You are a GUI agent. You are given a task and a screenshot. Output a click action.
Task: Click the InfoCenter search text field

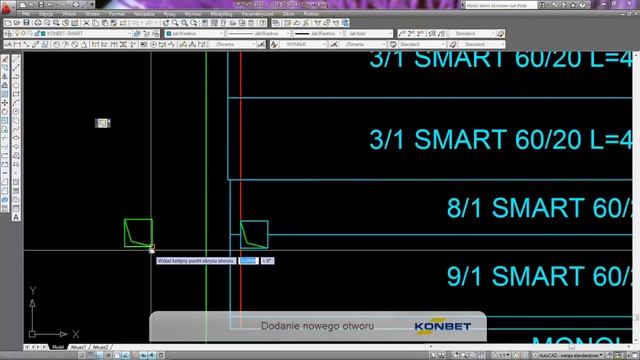click(x=501, y=5)
